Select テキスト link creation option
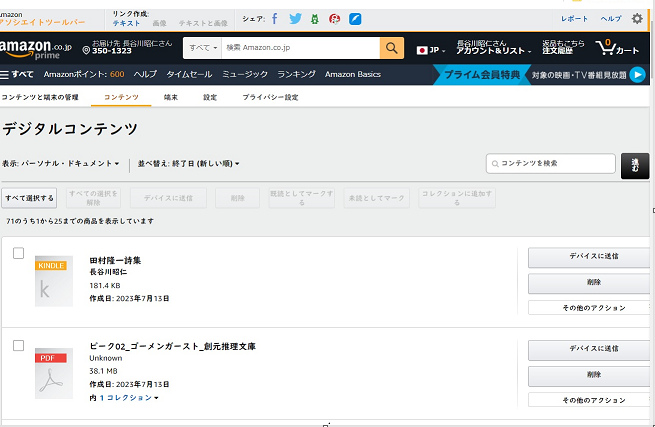Screen dimensions: 655x427 126,23
